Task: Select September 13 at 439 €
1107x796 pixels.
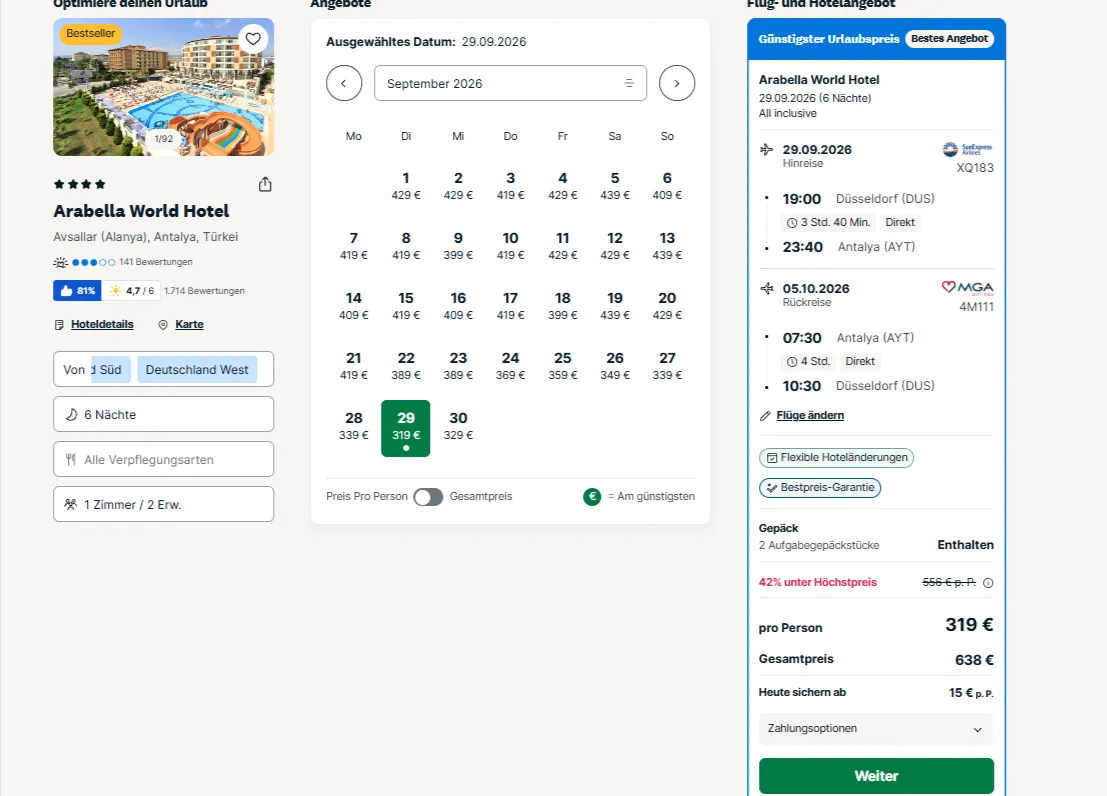Action: click(667, 246)
